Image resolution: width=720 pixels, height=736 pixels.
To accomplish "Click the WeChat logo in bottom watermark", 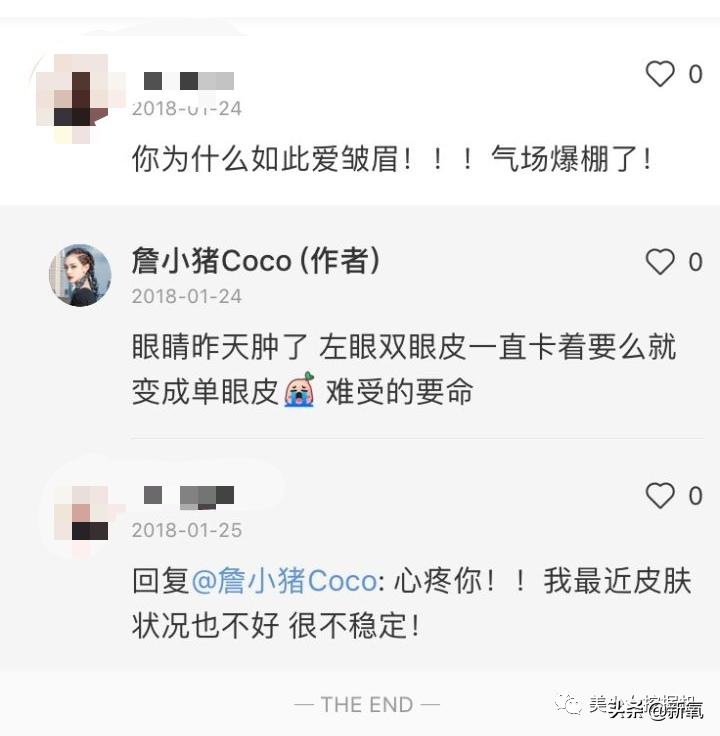I will (x=568, y=703).
